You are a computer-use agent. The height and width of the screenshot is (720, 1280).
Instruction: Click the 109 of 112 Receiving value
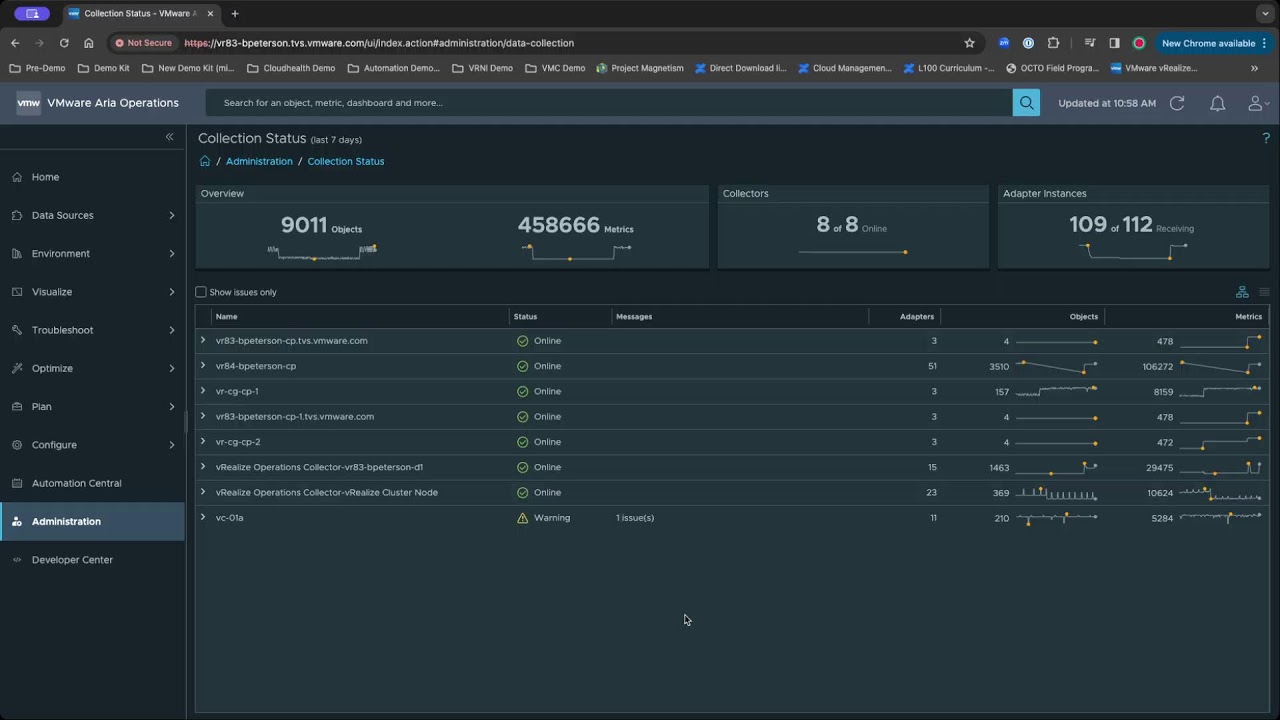tap(1131, 226)
